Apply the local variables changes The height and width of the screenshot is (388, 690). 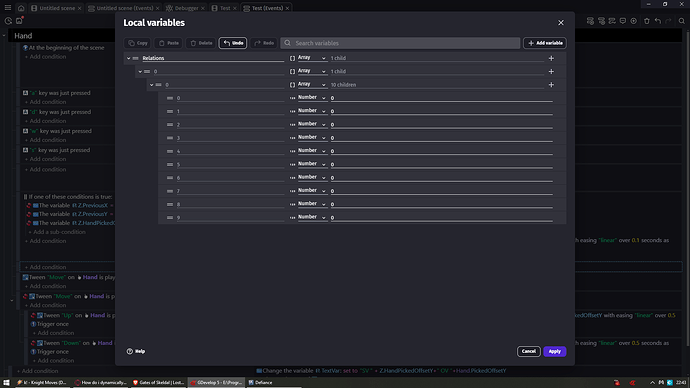[x=554, y=351]
